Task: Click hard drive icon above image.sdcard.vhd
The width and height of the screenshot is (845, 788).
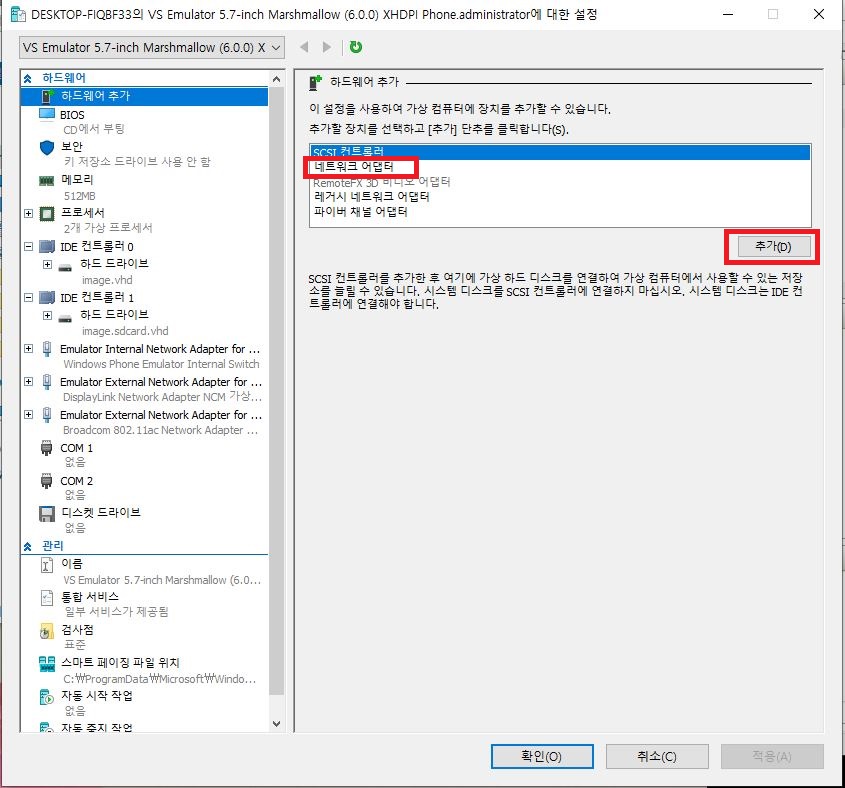Action: 65,319
